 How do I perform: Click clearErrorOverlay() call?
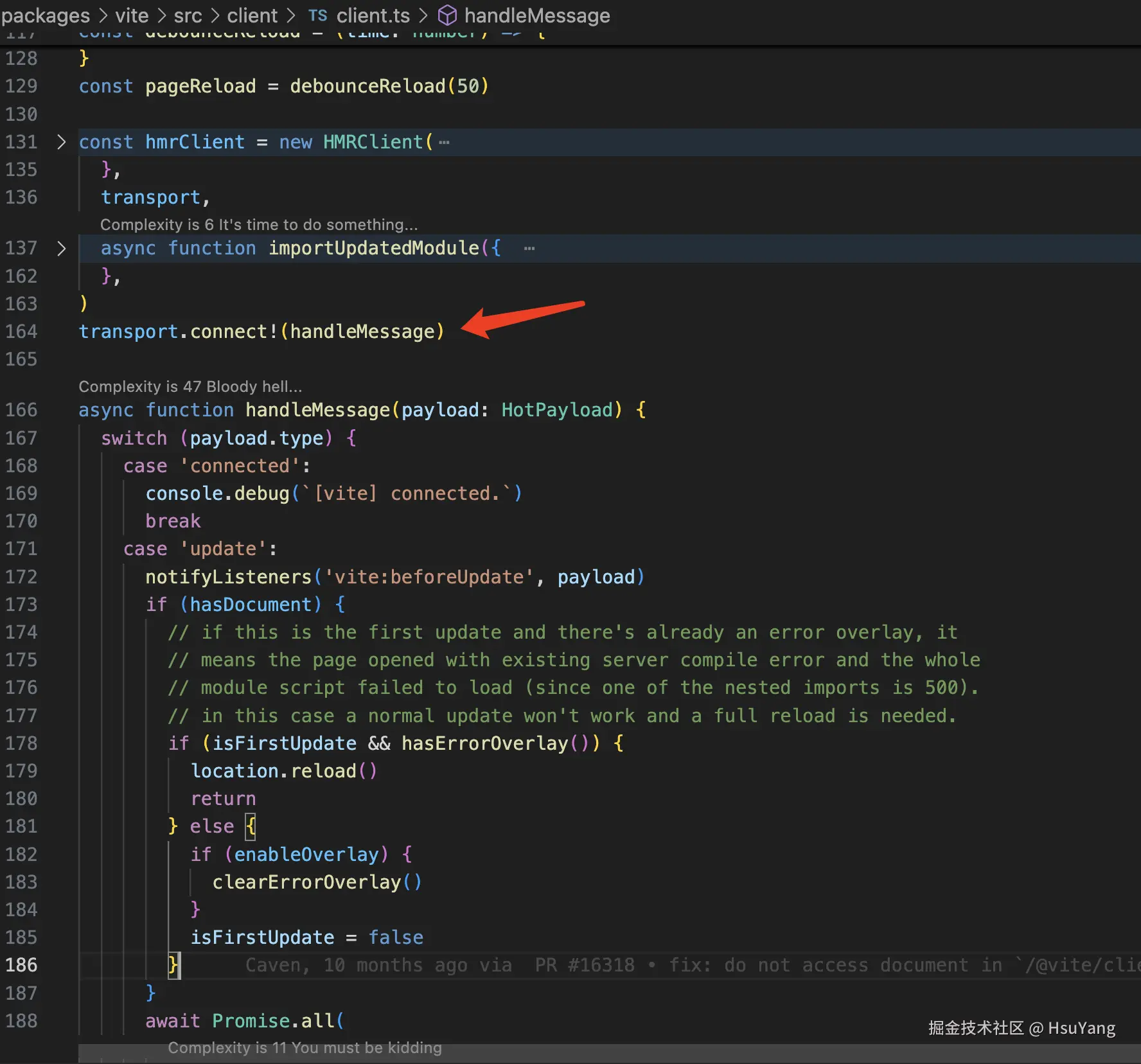tap(317, 882)
